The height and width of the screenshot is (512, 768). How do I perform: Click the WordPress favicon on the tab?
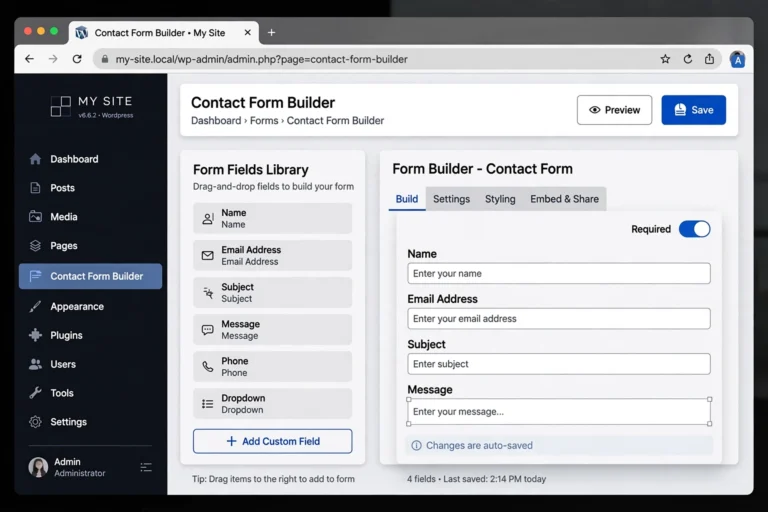[81, 33]
